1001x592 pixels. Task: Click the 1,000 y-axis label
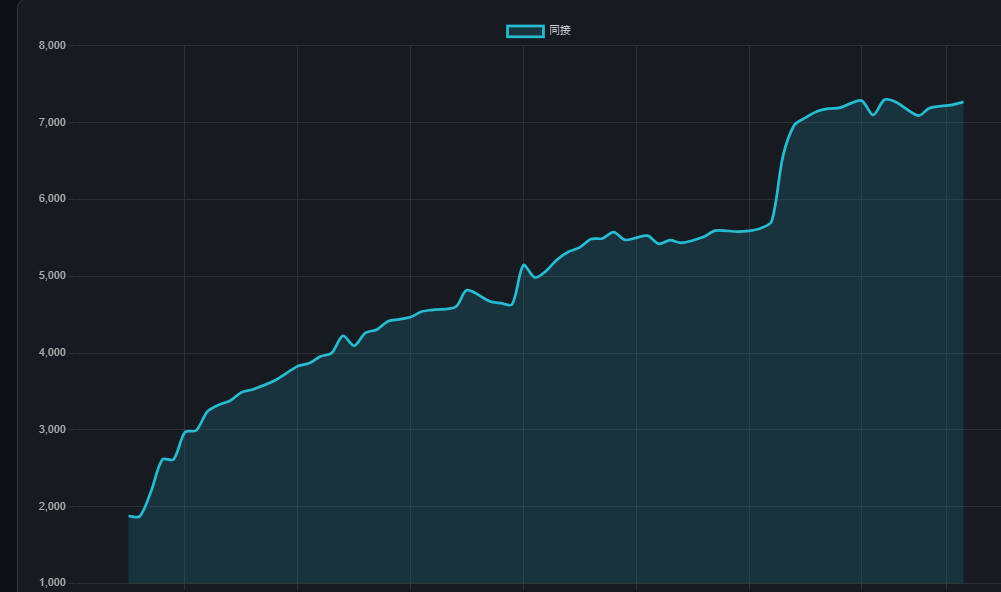point(52,582)
